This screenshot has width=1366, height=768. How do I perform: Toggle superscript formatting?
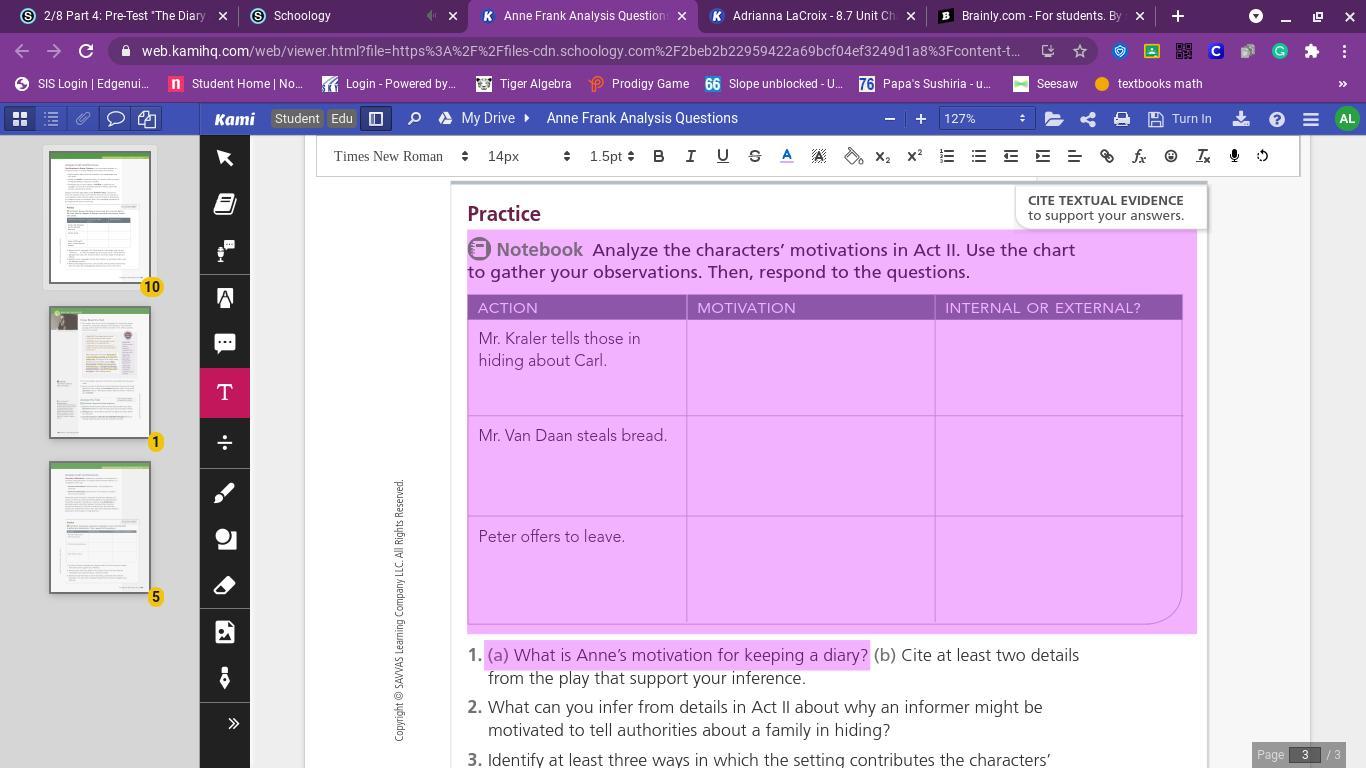[915, 156]
